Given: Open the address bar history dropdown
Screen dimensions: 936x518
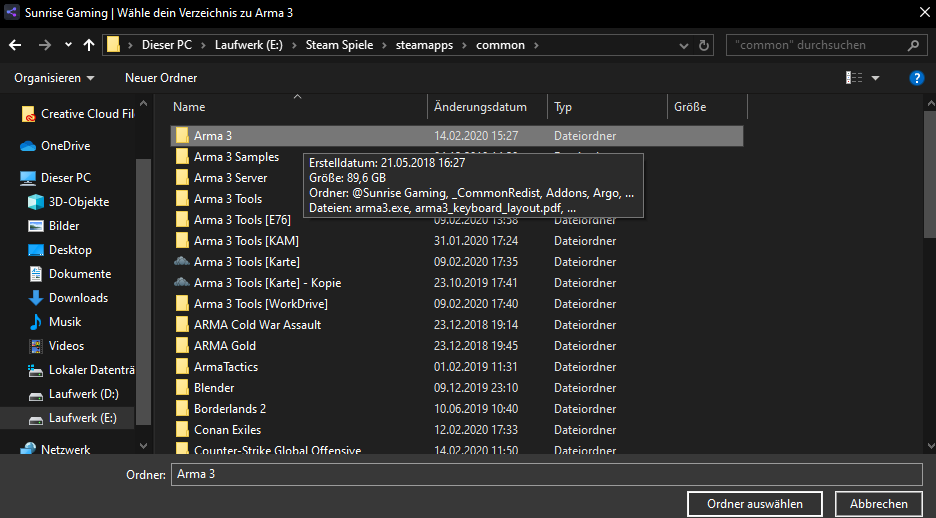Looking at the screenshot, I should (683, 45).
